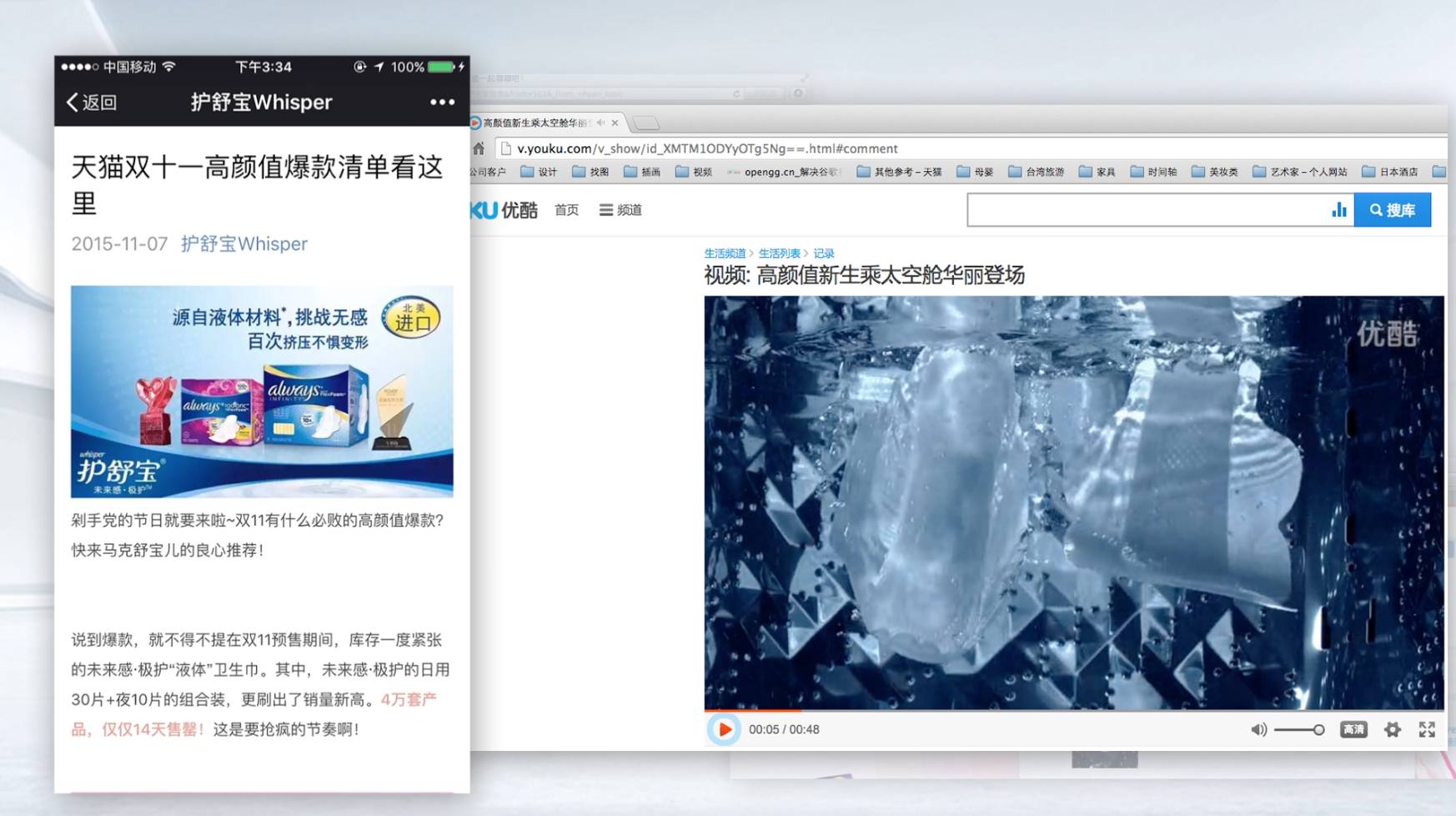
Task: Open the 视频 bookmark folder
Action: click(x=694, y=172)
